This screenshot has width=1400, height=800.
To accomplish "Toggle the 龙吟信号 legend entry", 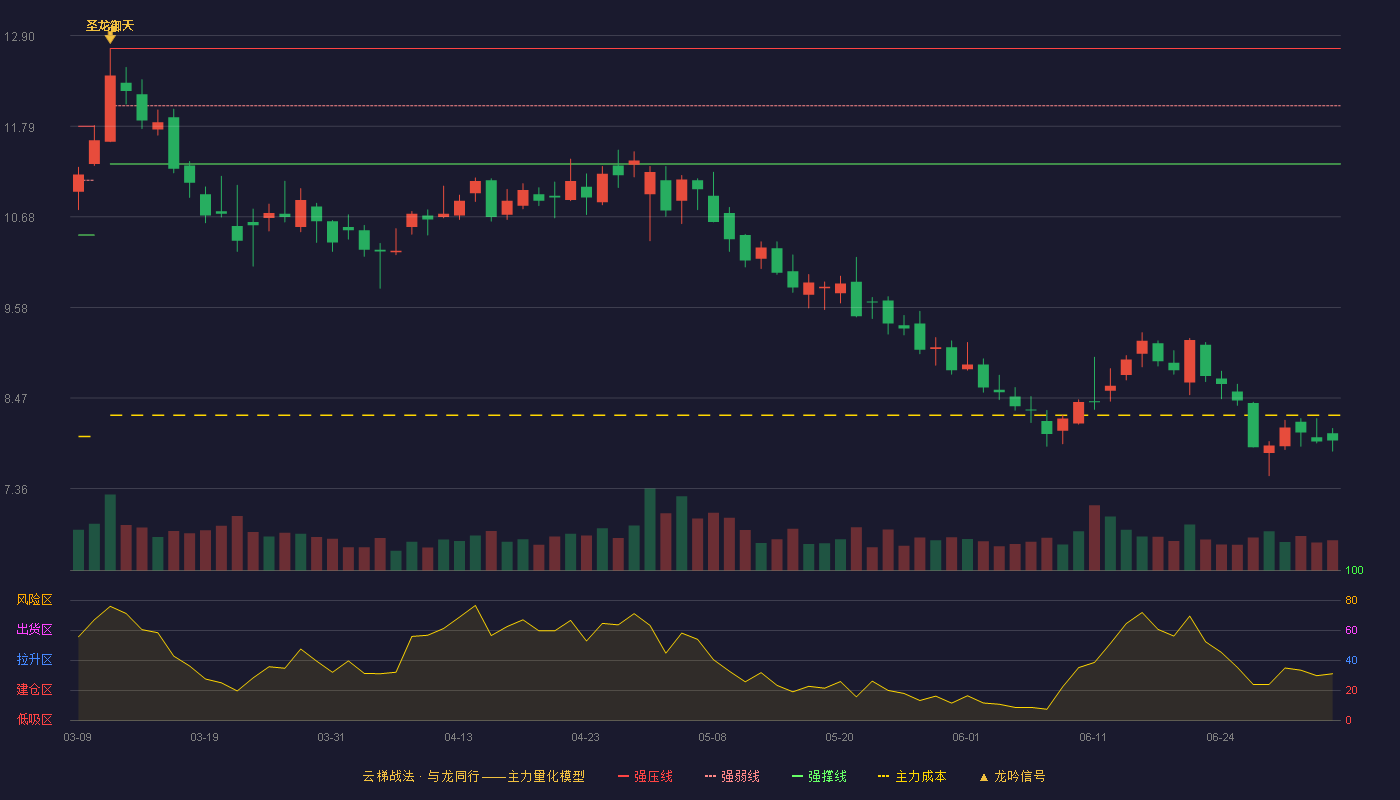I will [1012, 776].
